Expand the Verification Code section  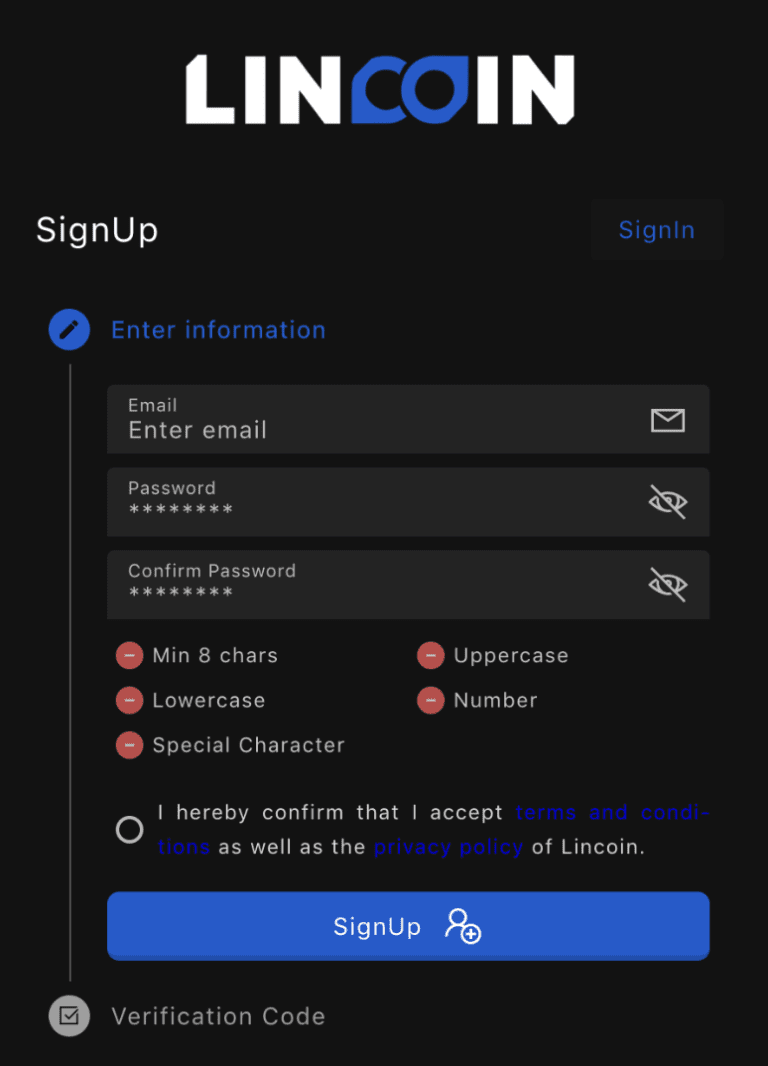click(x=218, y=1016)
